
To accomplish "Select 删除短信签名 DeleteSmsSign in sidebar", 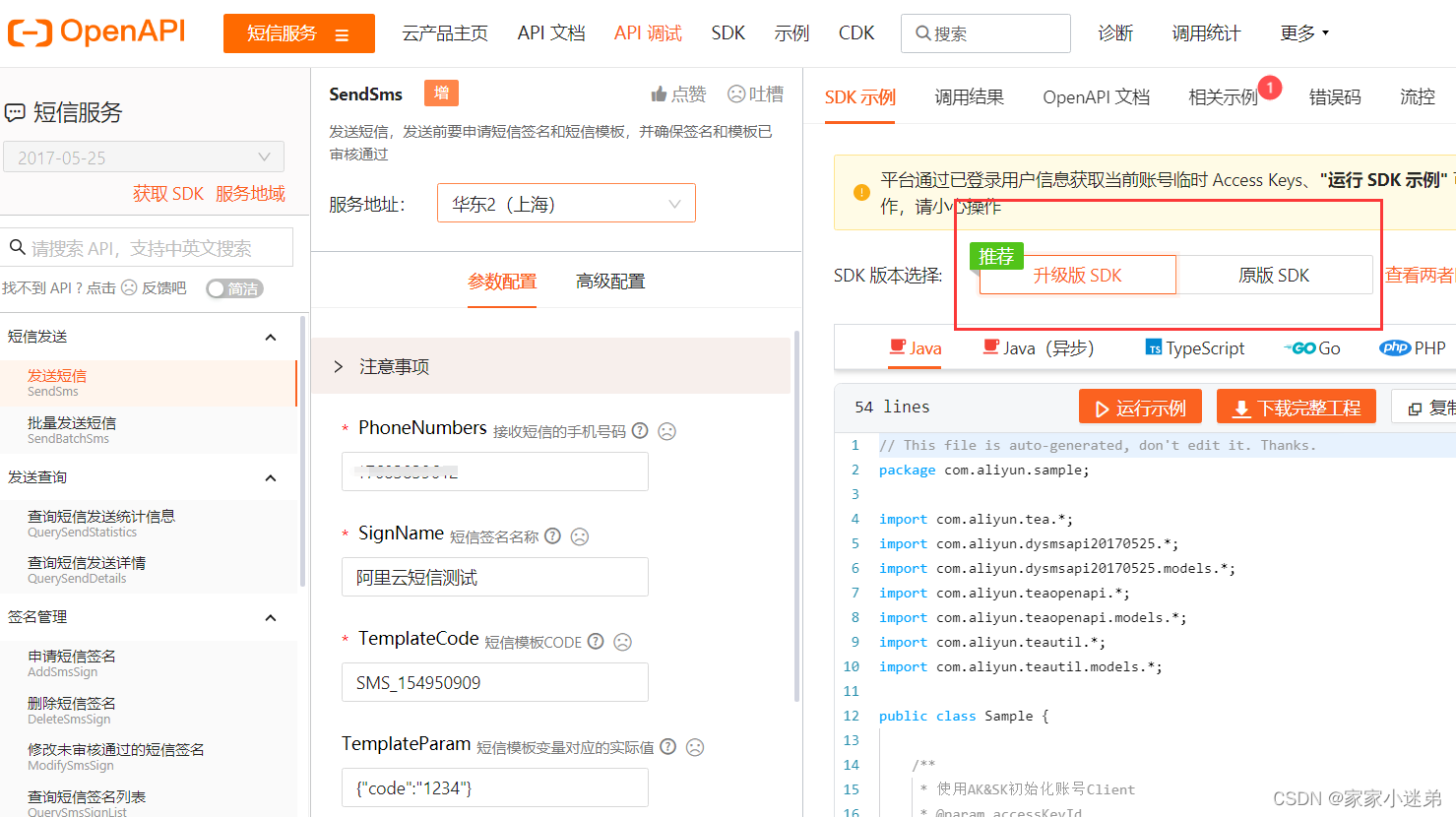I will [149, 711].
